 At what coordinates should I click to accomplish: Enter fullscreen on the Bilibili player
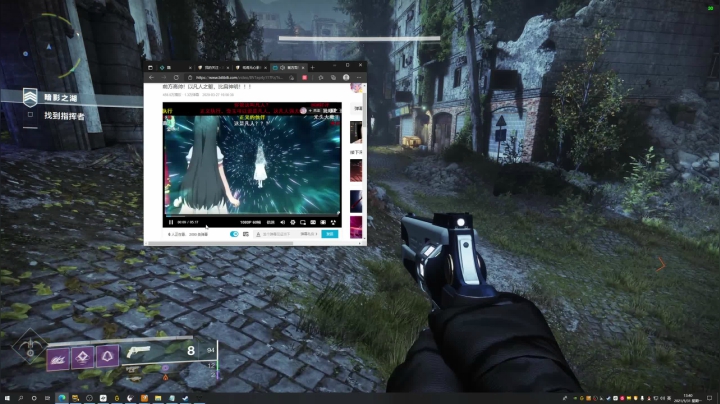333,222
